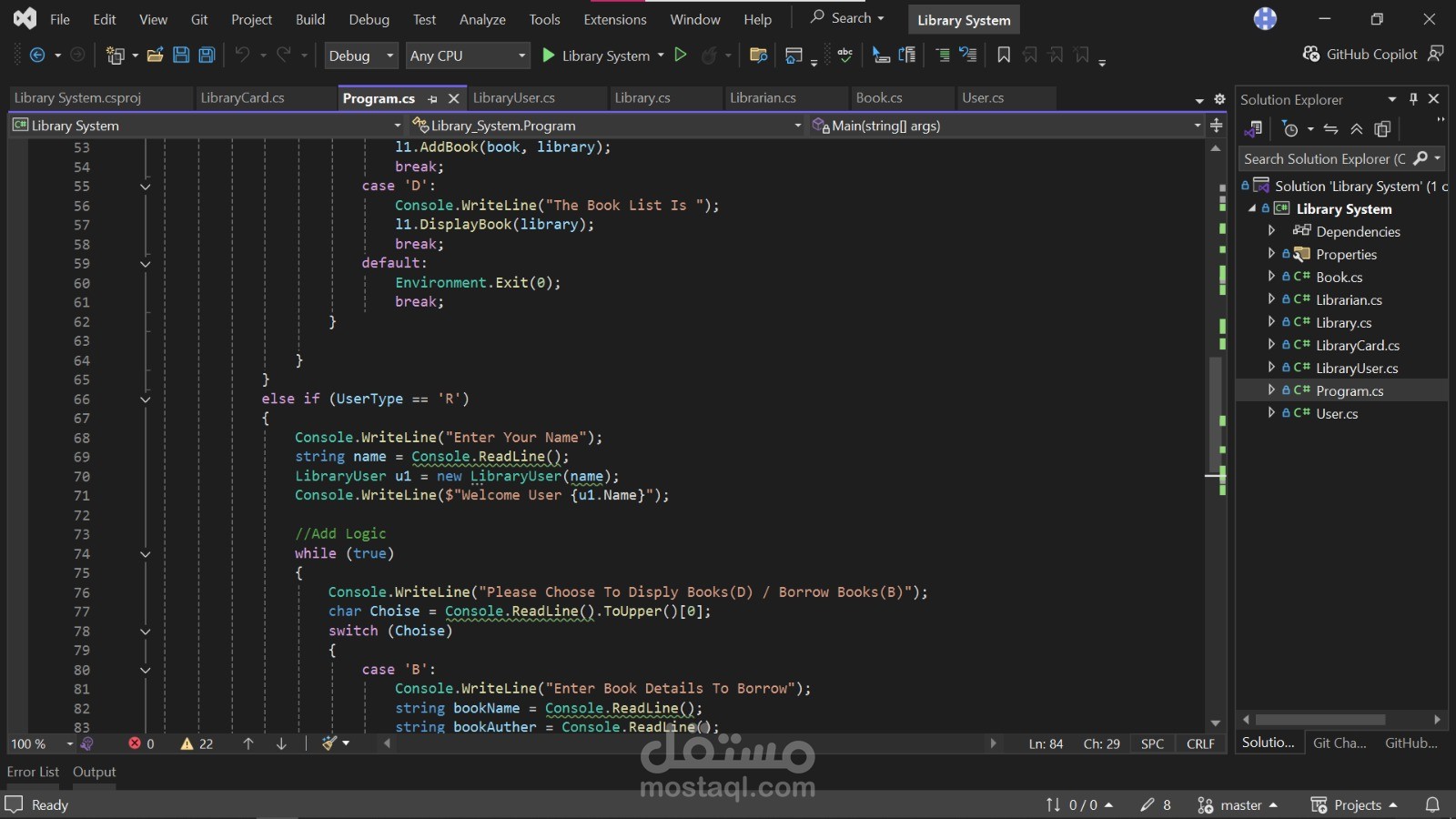Go to previous issue with the up arrow
1456x819 pixels.
tap(248, 743)
